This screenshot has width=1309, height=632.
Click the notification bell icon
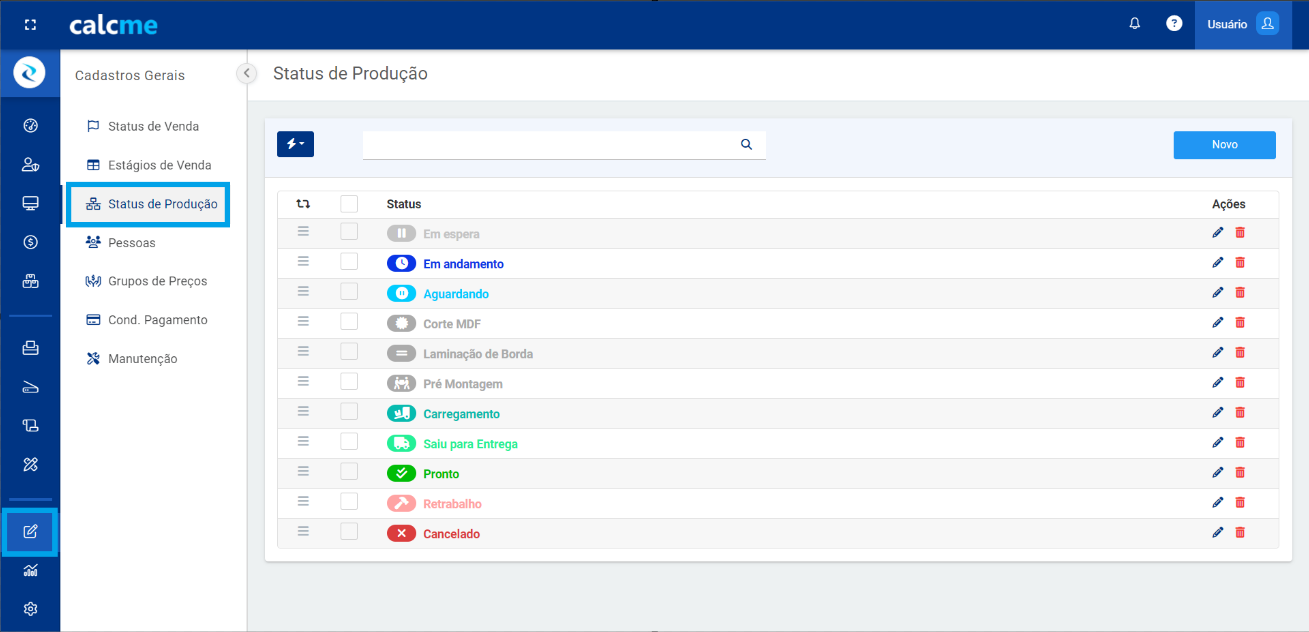(1134, 24)
